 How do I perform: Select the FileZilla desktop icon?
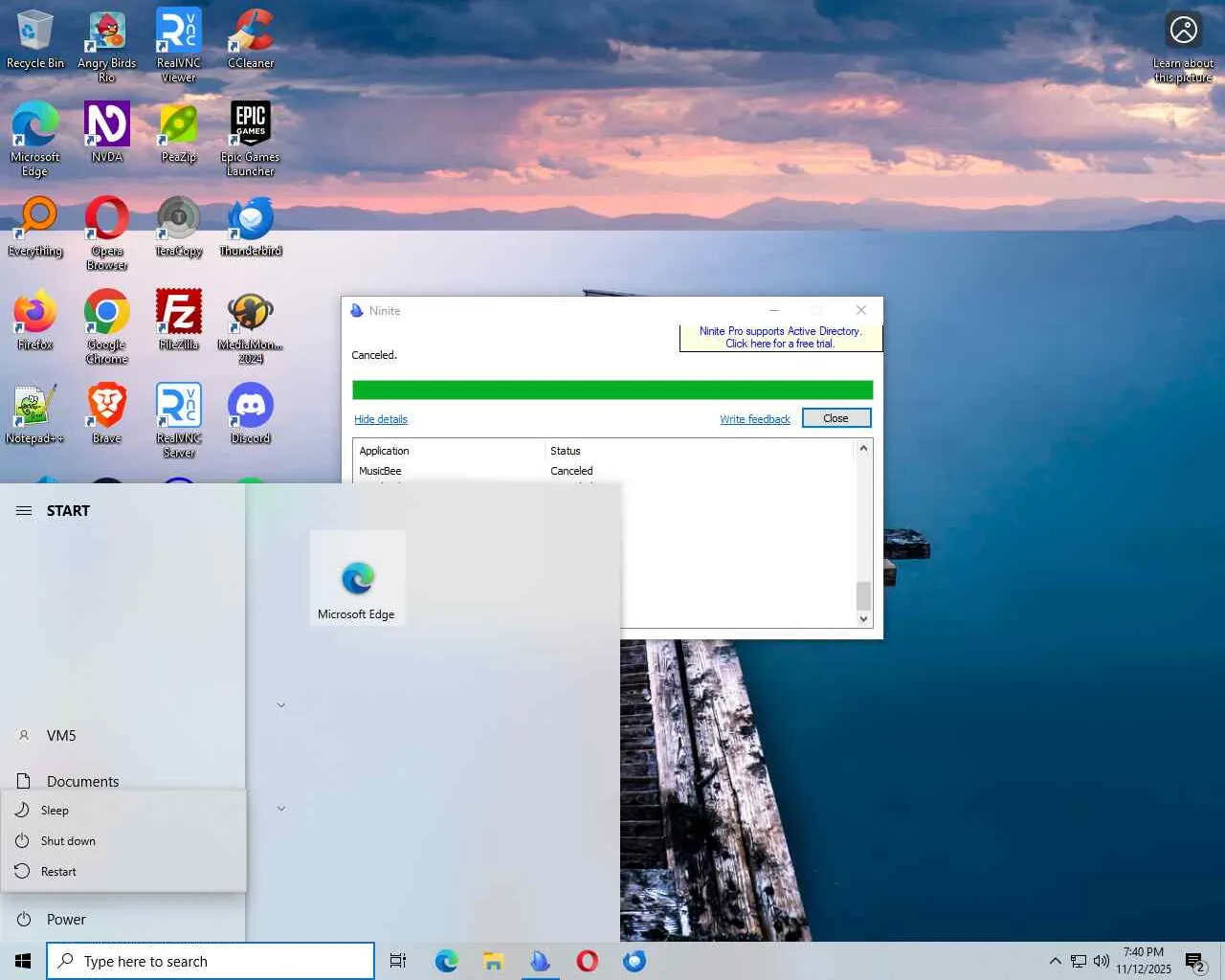tap(179, 321)
